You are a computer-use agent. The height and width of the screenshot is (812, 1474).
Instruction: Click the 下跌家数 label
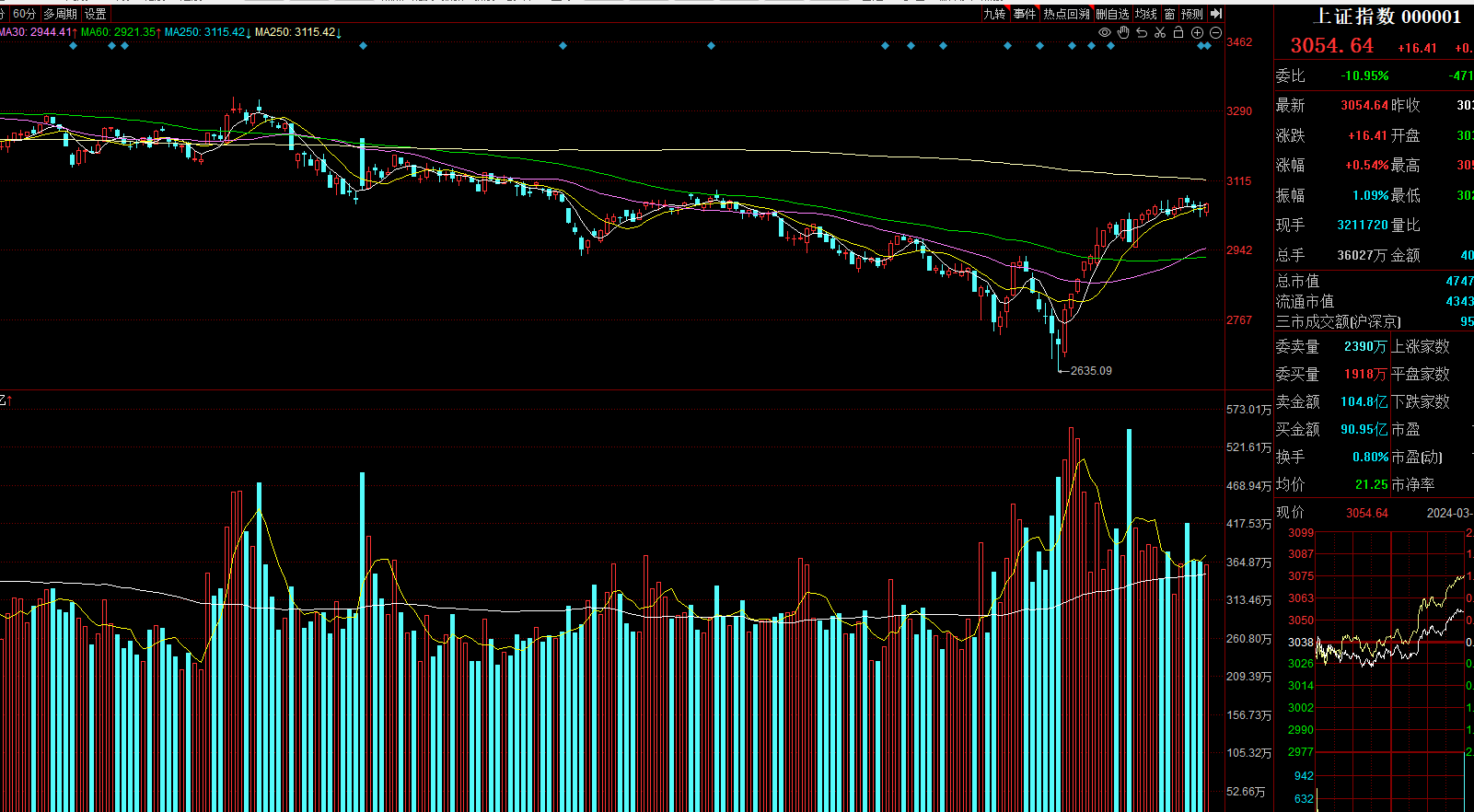[1421, 401]
